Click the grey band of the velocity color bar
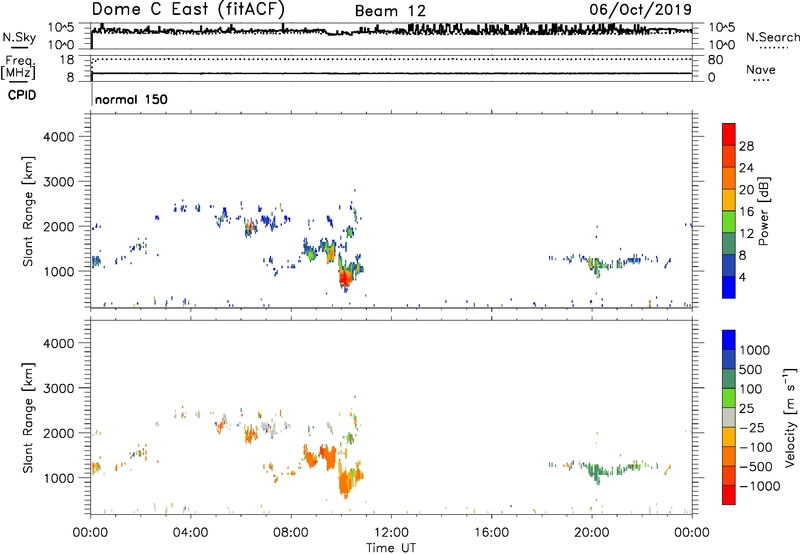The width and height of the screenshot is (800, 554). 729,418
